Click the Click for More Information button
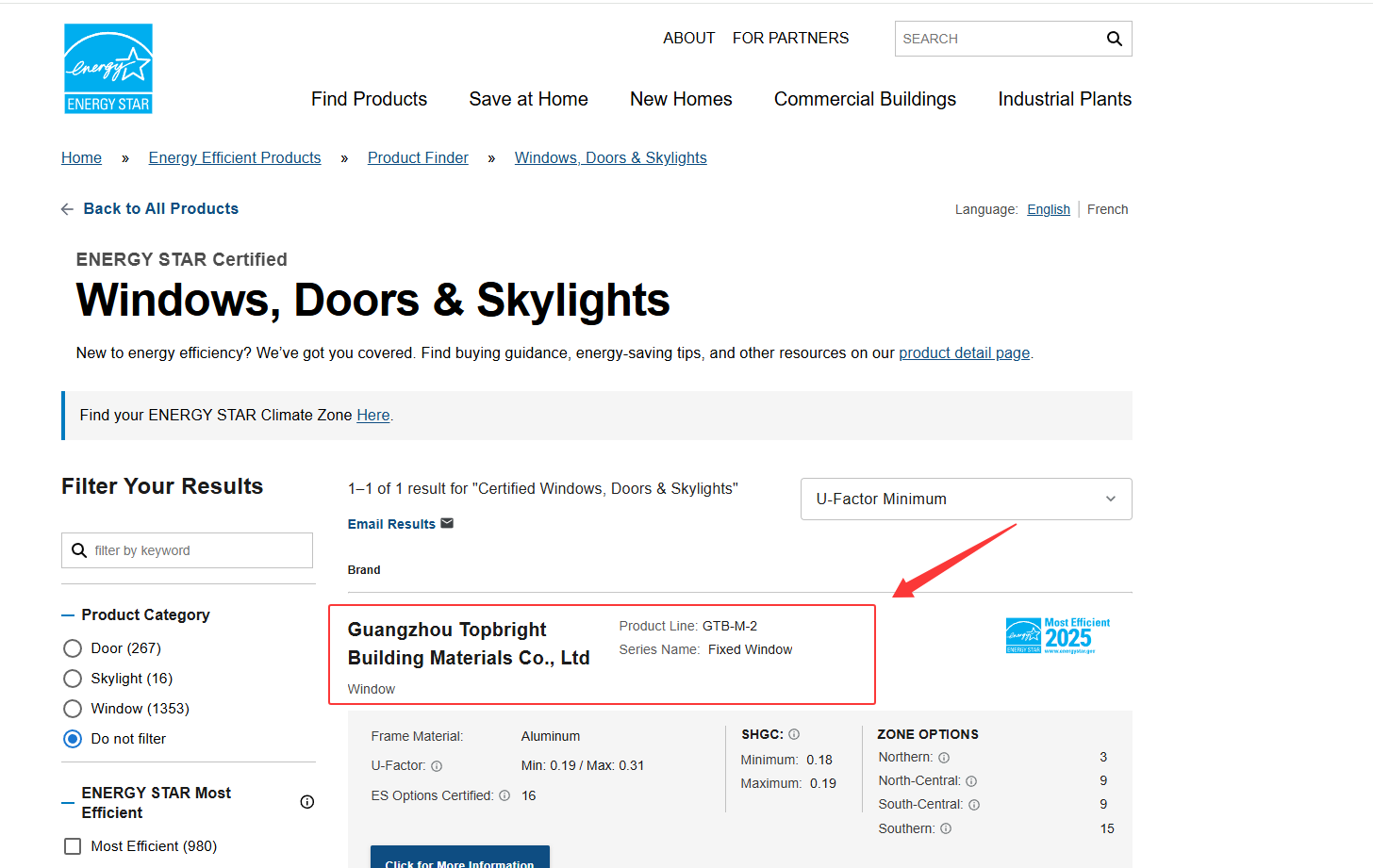This screenshot has height=868, width=1373. click(459, 857)
